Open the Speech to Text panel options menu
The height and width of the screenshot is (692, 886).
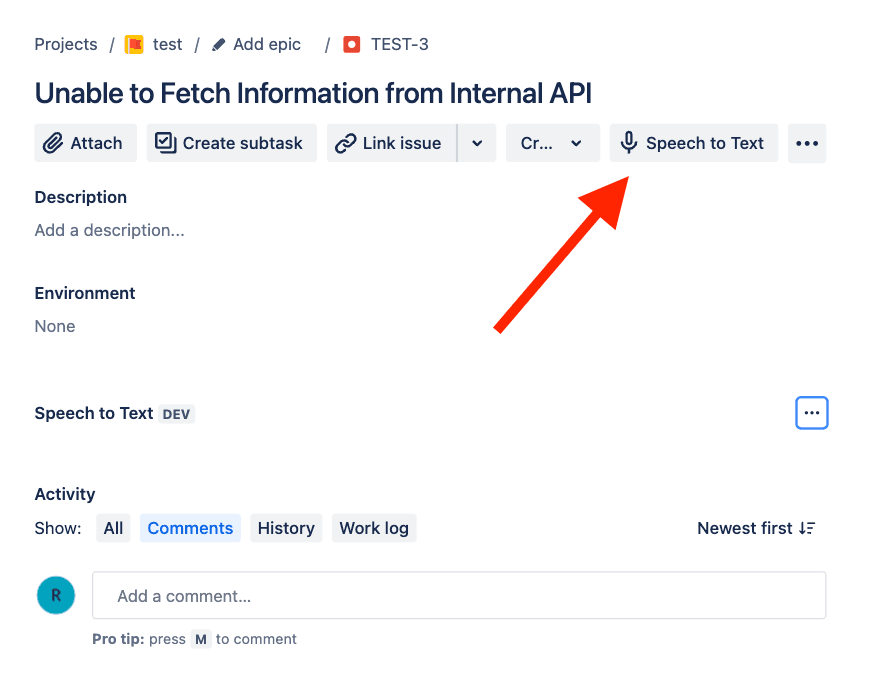coord(811,413)
